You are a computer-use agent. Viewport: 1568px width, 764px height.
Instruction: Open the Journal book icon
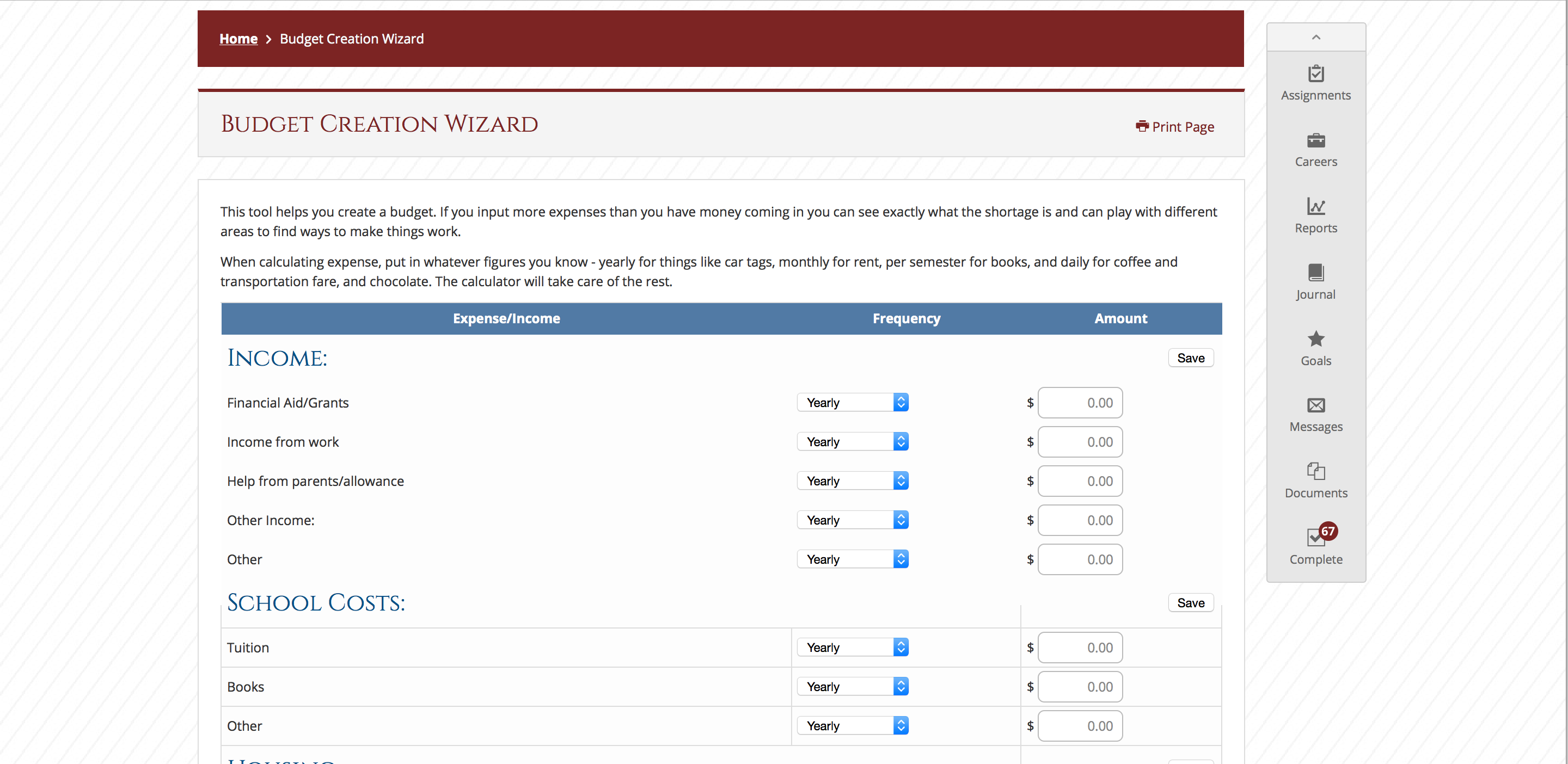(1315, 273)
